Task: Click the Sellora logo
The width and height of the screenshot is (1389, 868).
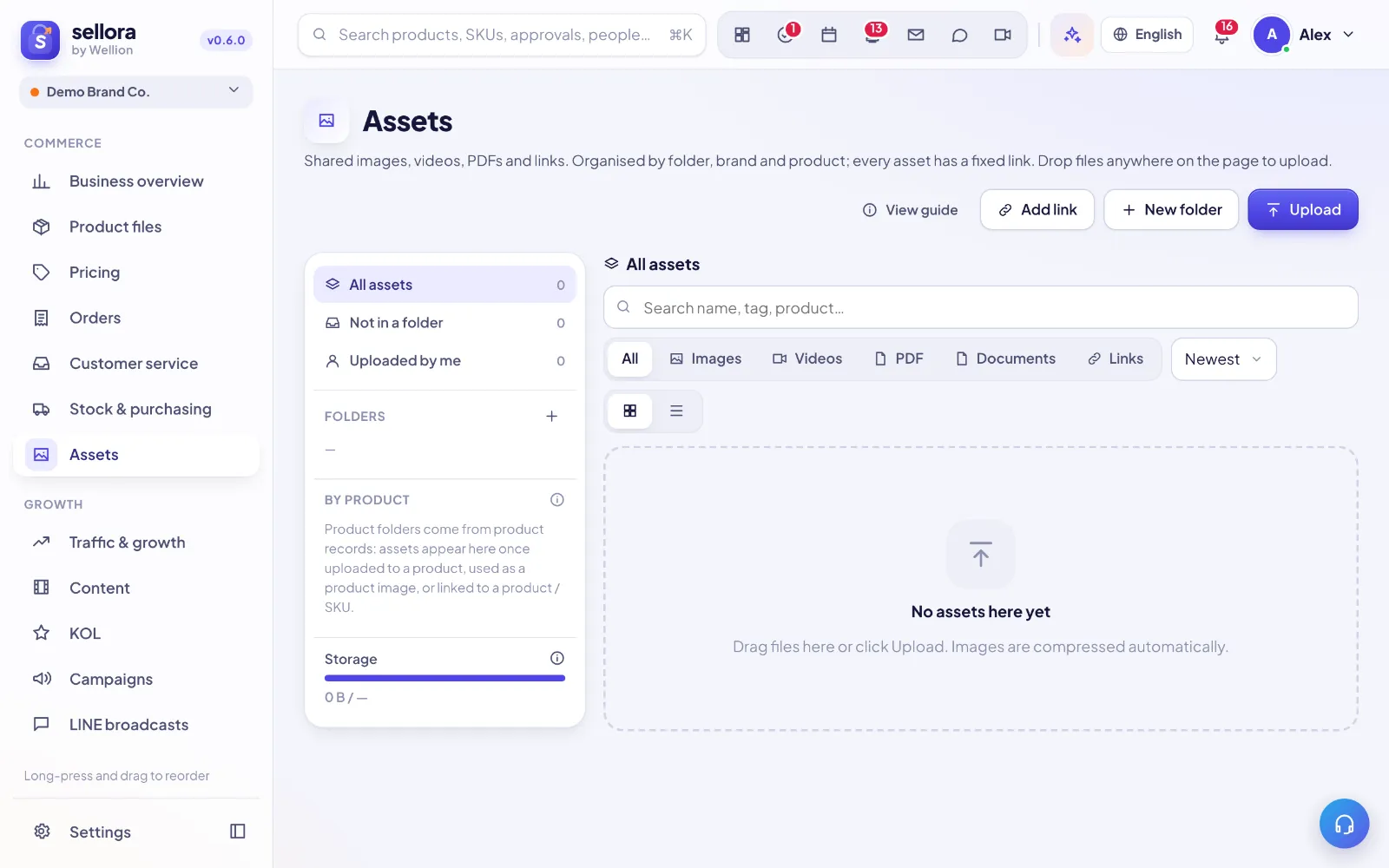Action: (x=40, y=40)
